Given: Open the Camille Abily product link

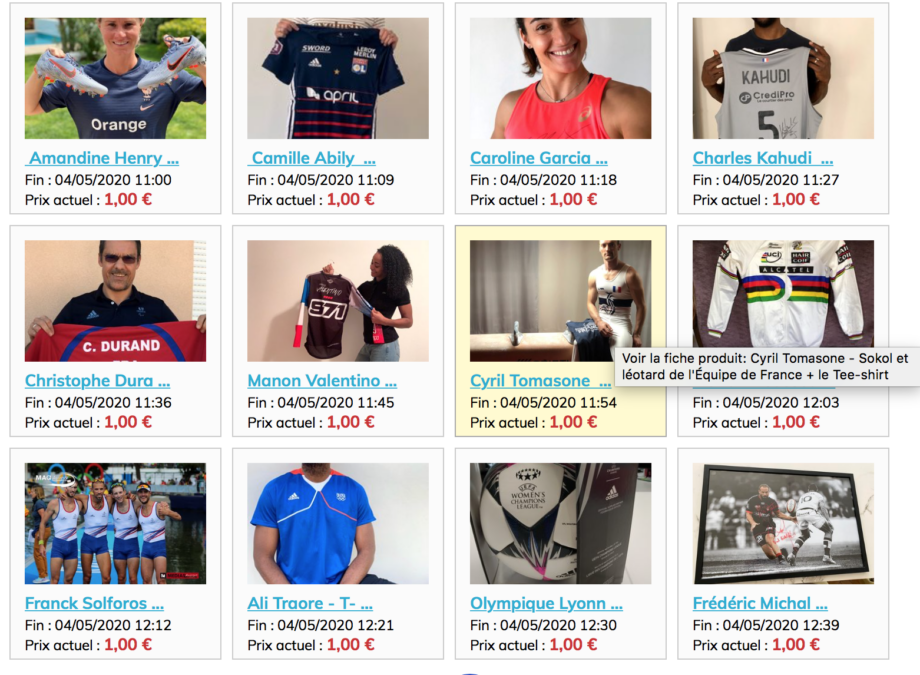Looking at the screenshot, I should pos(312,158).
